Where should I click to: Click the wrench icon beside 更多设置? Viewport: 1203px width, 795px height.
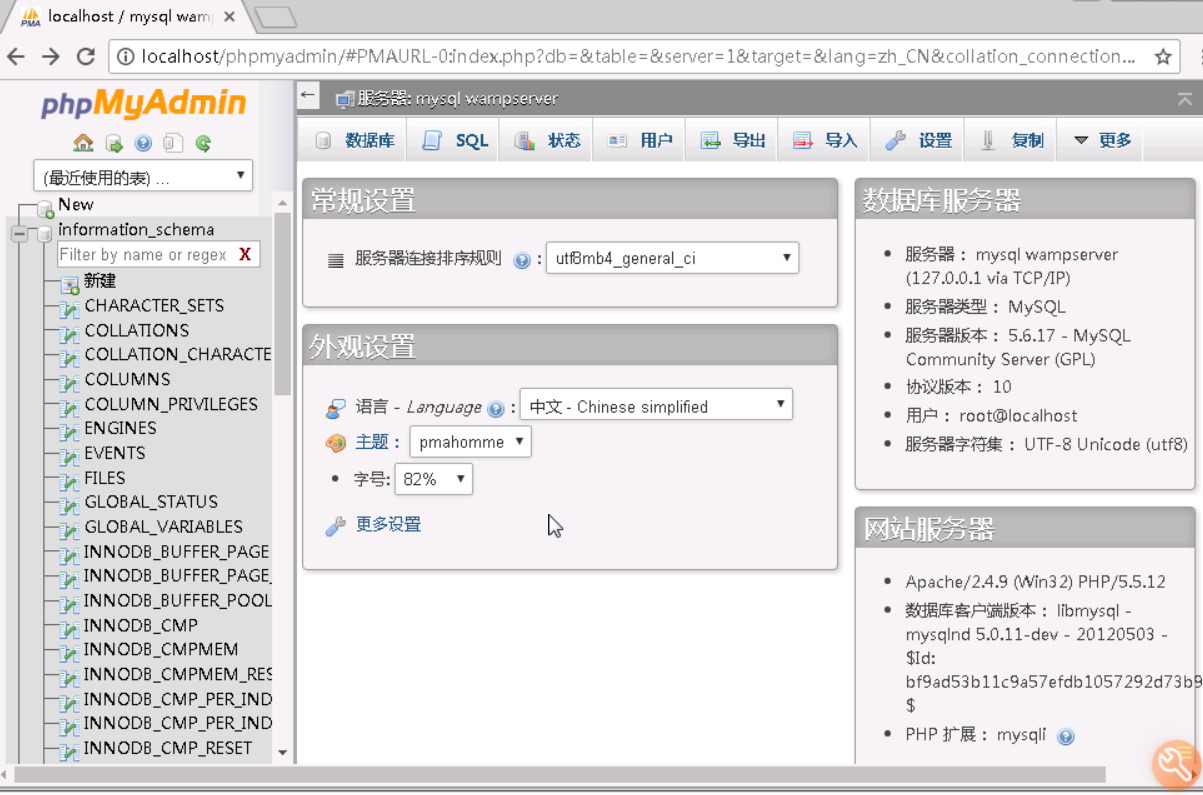[336, 526]
